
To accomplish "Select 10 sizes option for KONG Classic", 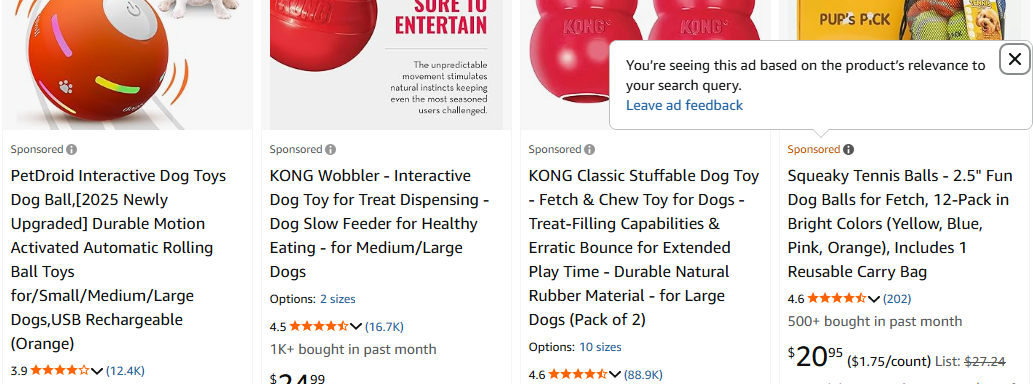I will (600, 347).
